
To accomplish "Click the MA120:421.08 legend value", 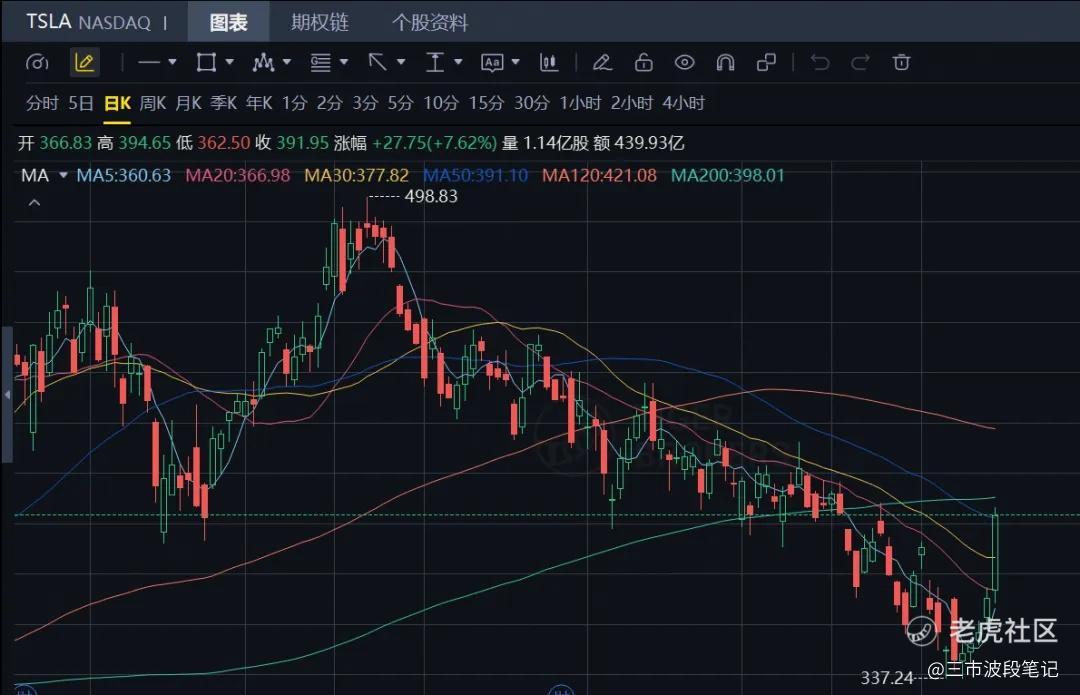I will [x=599, y=176].
